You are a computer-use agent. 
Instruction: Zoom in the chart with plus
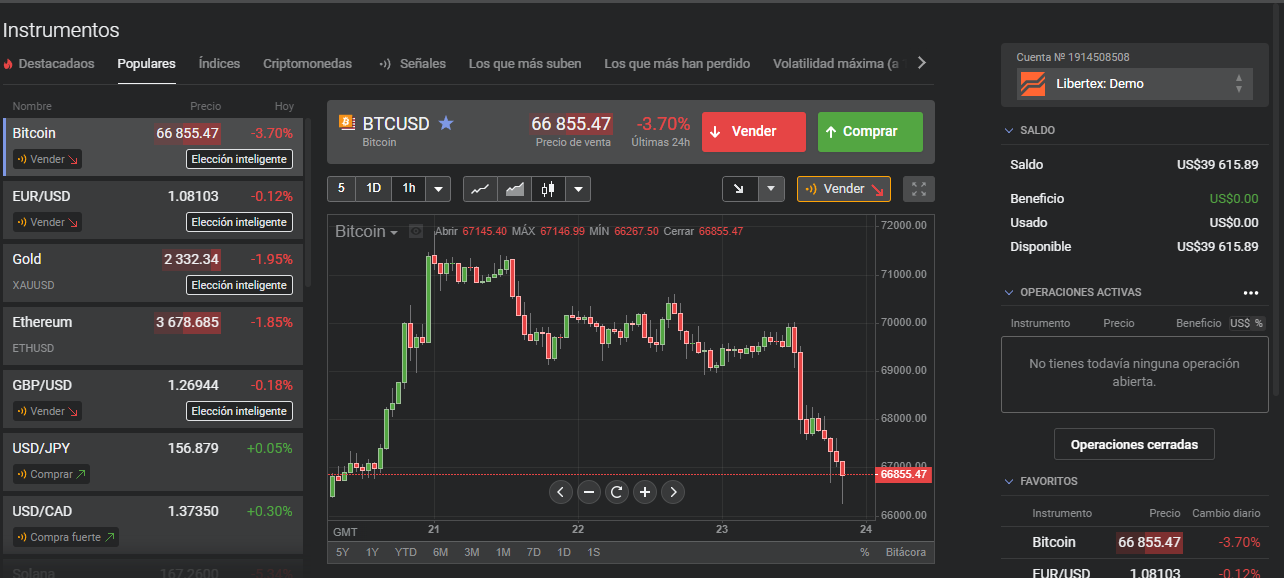[645, 491]
